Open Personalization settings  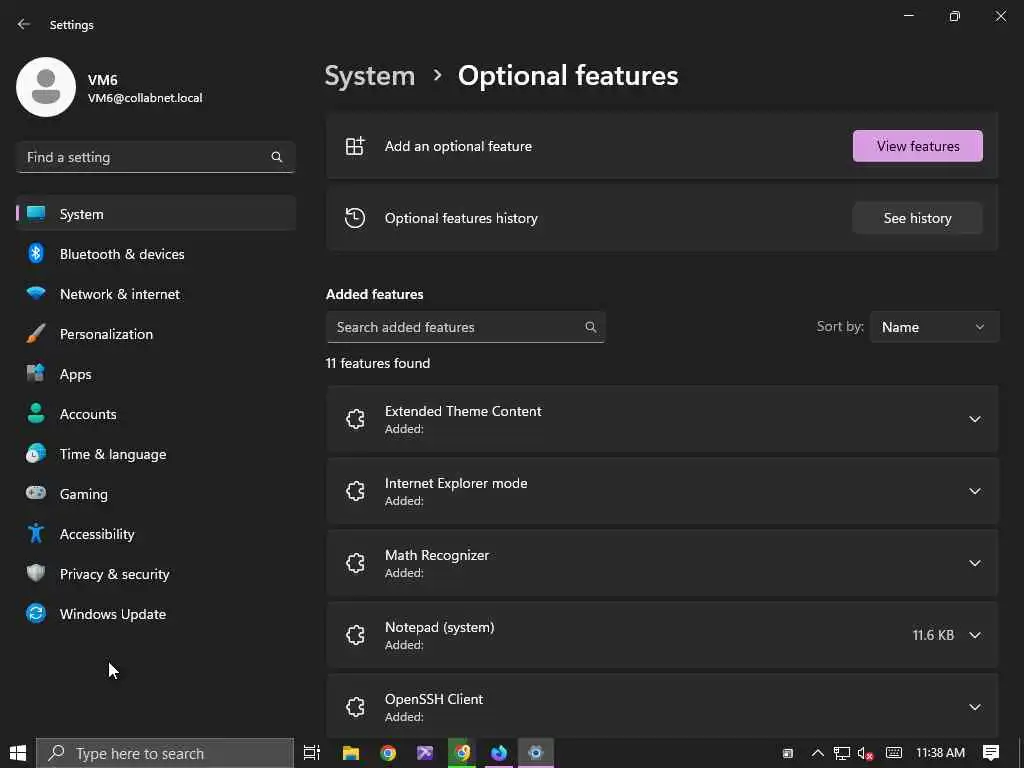(x=156, y=334)
